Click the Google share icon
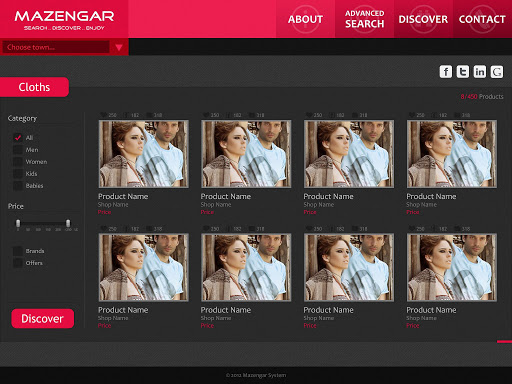 tap(497, 72)
